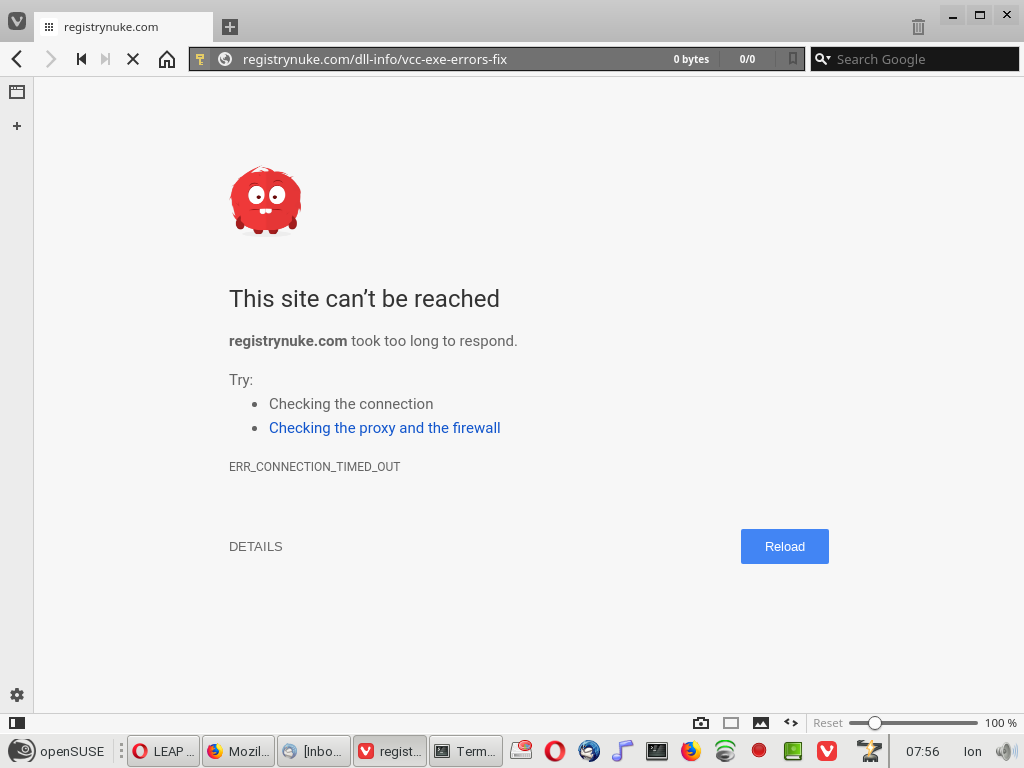The image size is (1024, 768).
Task: Open the openSUSE start menu
Action: coord(56,751)
